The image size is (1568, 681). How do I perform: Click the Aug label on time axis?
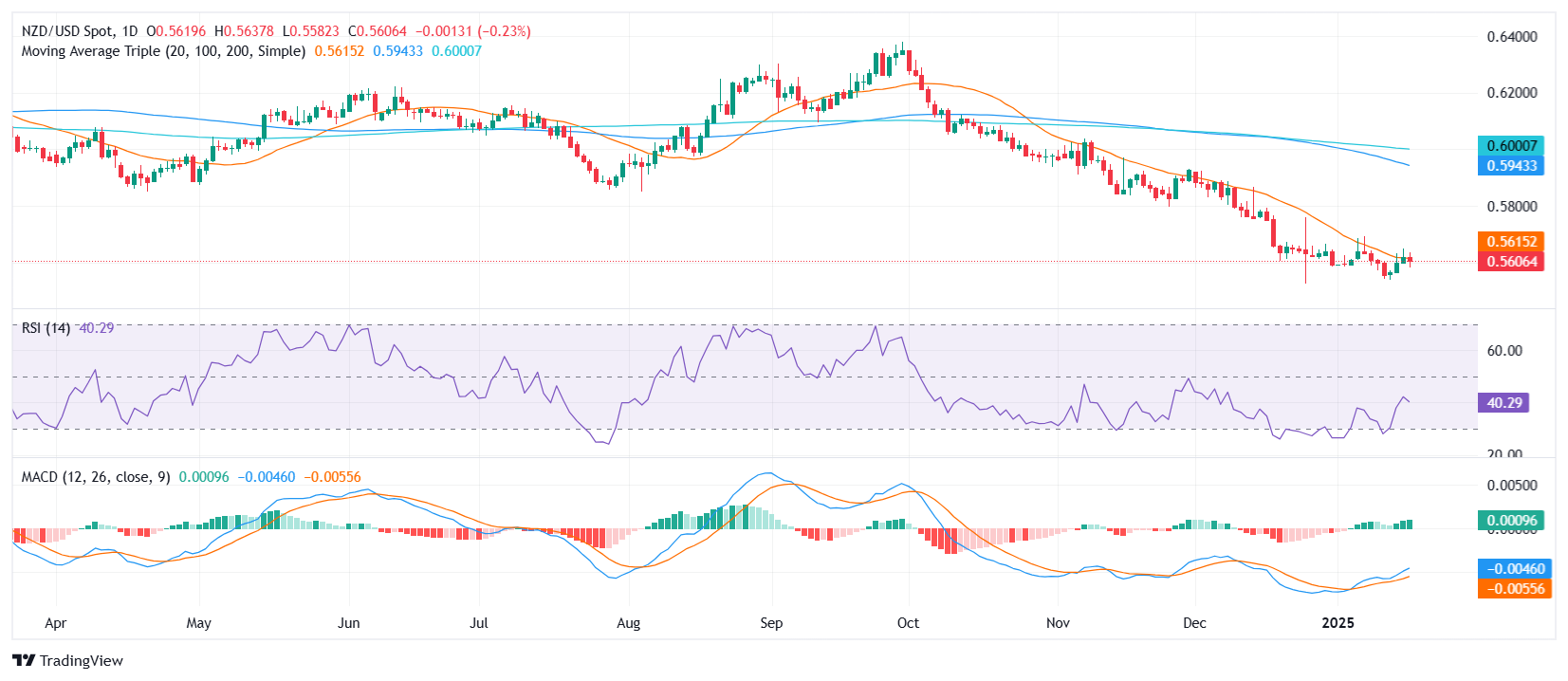pyautogui.click(x=628, y=623)
